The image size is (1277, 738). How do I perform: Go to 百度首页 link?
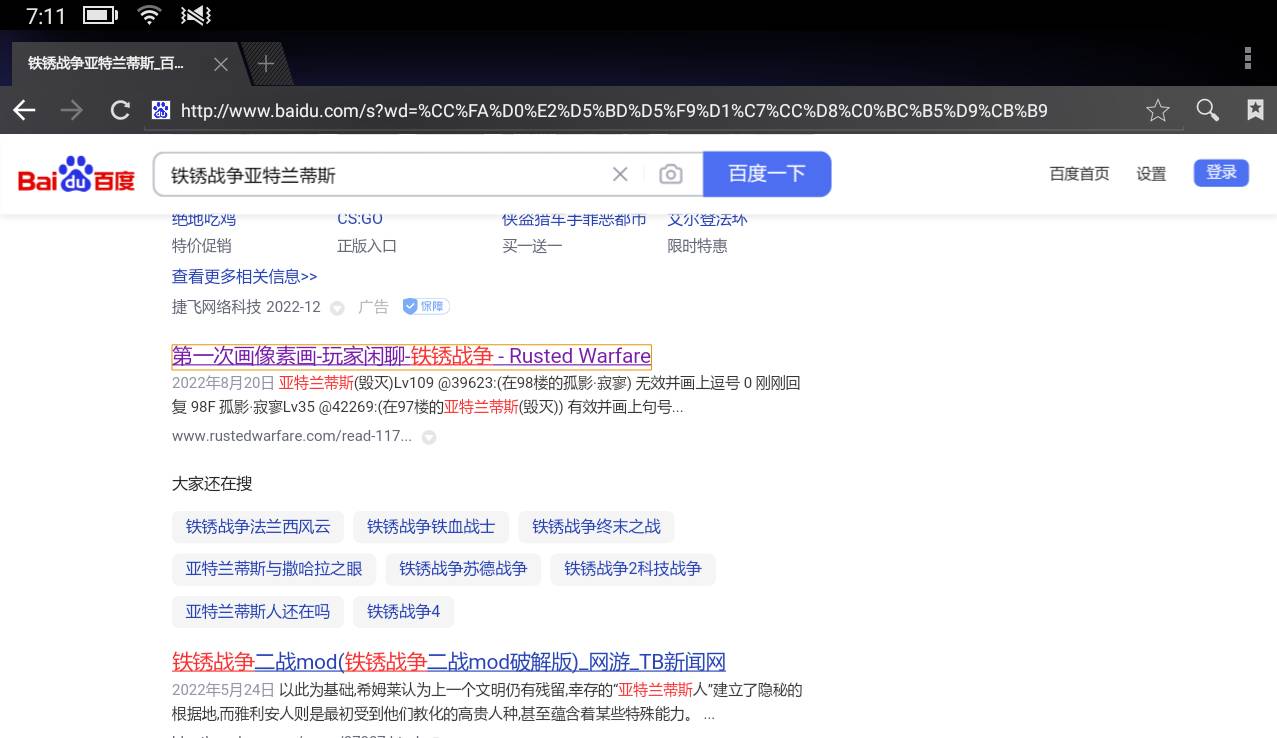1078,174
